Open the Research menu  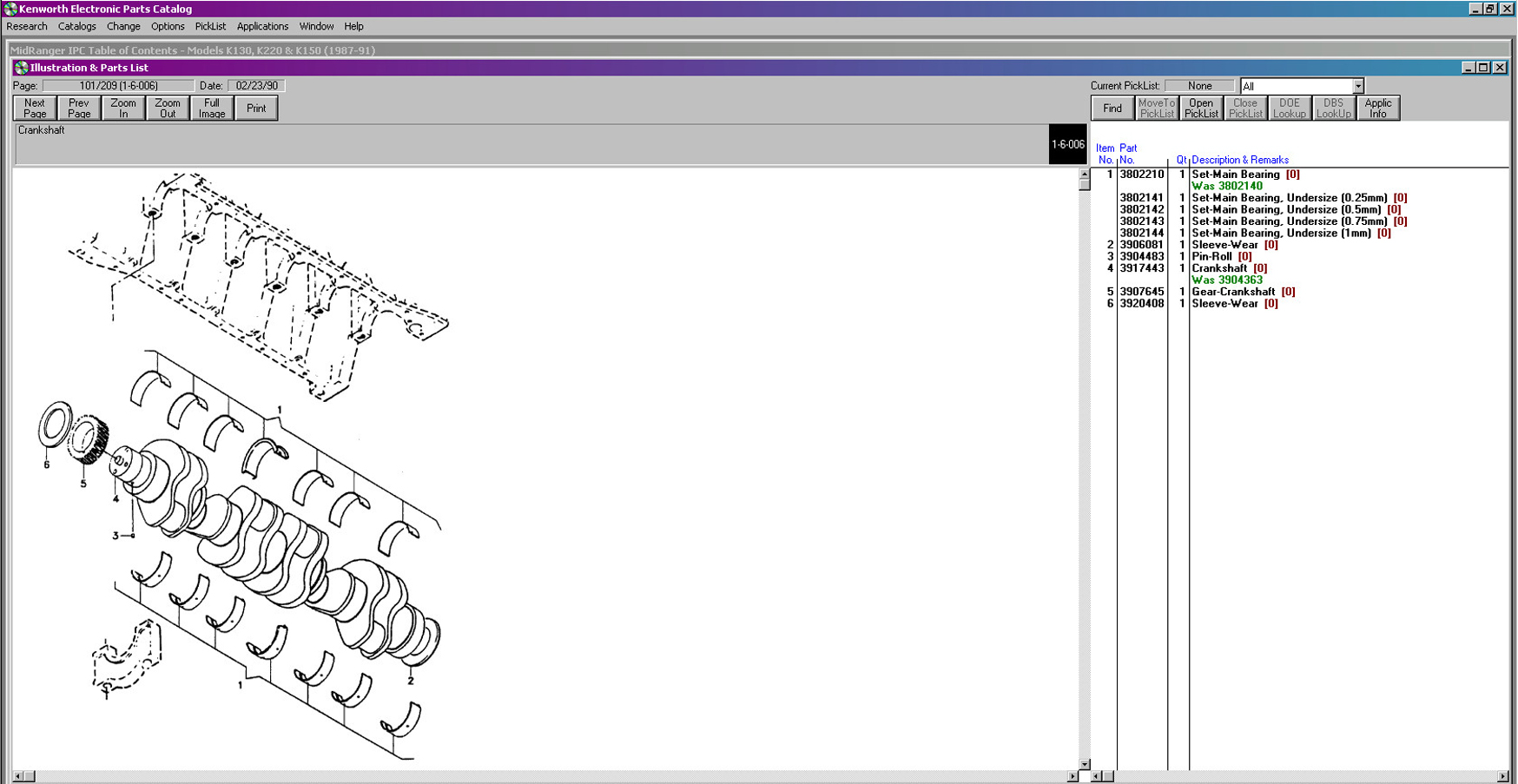pyautogui.click(x=27, y=27)
